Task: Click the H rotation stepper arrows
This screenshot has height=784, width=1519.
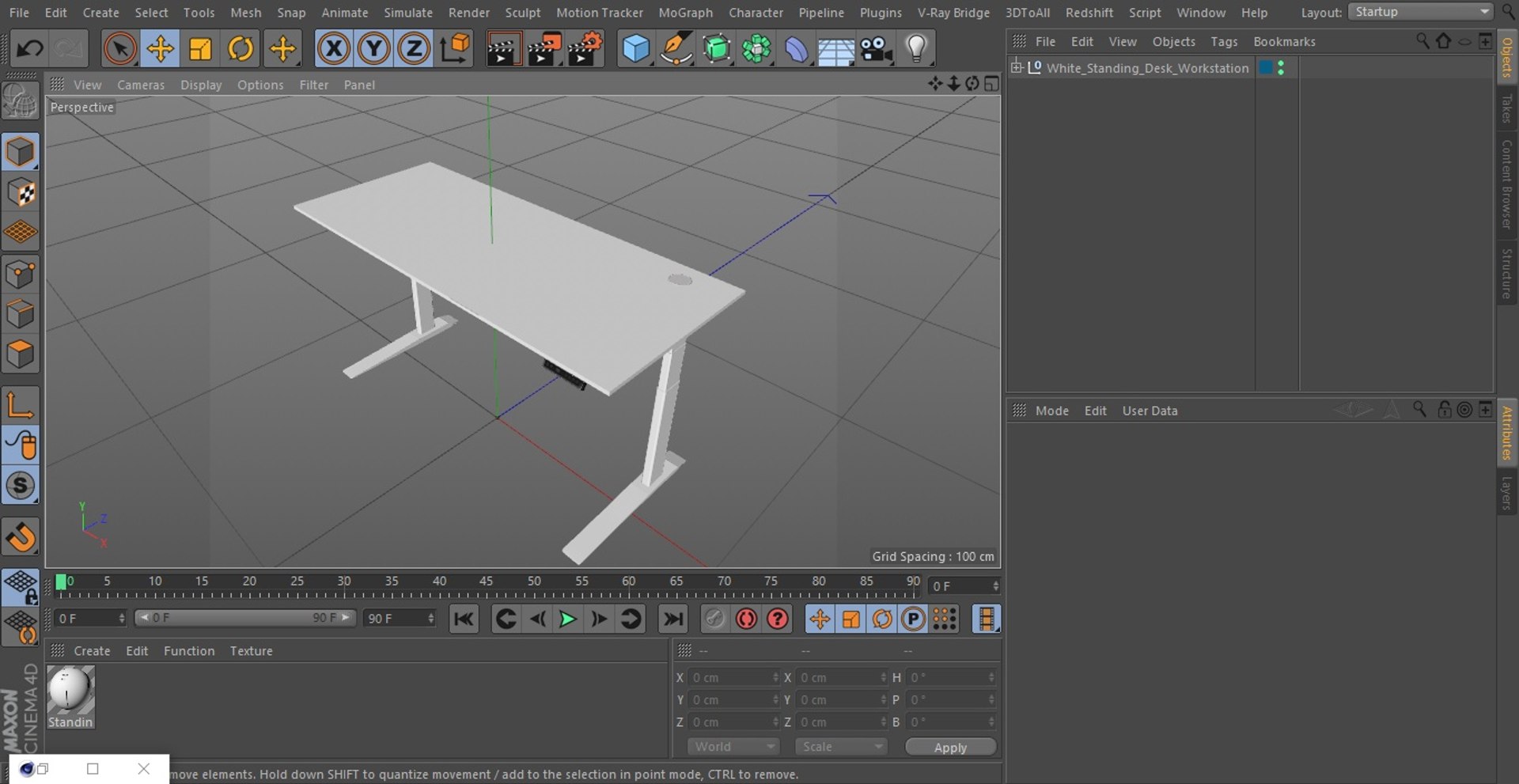Action: (x=991, y=678)
